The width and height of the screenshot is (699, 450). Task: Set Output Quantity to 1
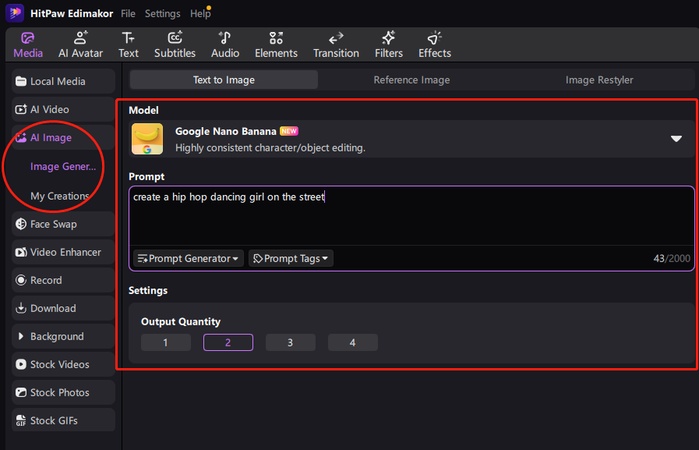pos(165,343)
